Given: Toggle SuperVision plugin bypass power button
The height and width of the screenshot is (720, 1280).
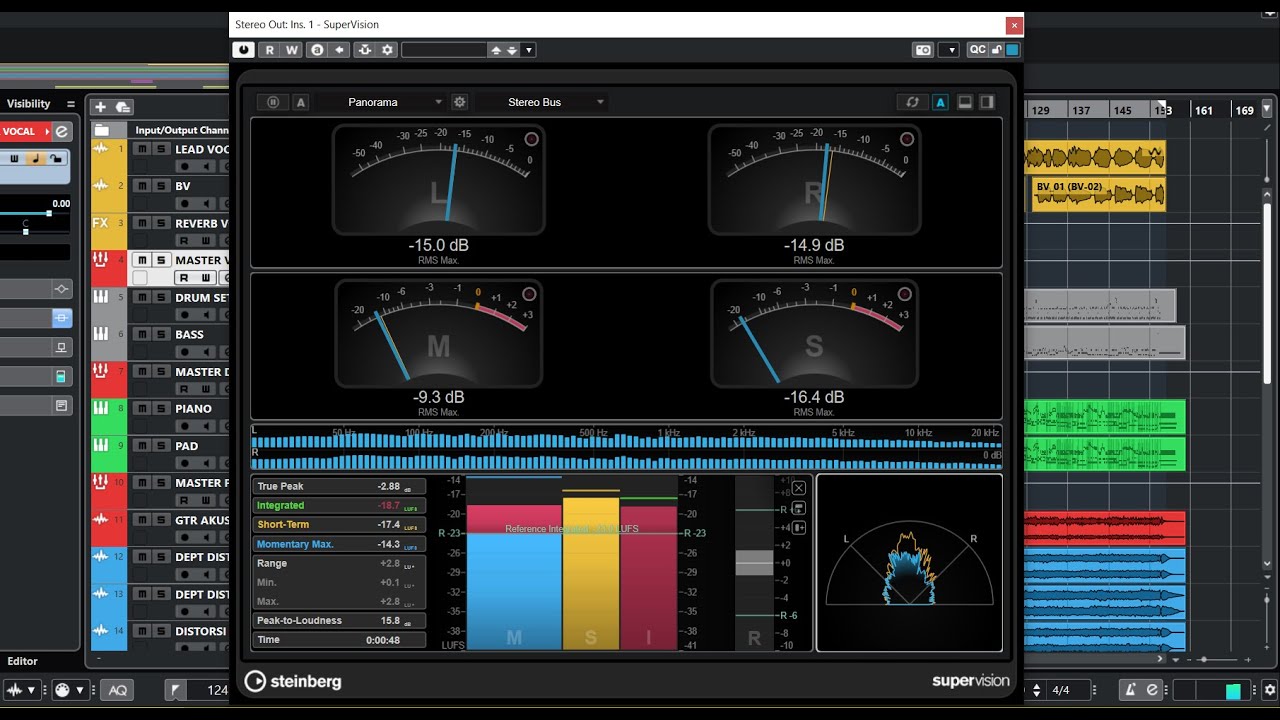Looking at the screenshot, I should [x=243, y=50].
